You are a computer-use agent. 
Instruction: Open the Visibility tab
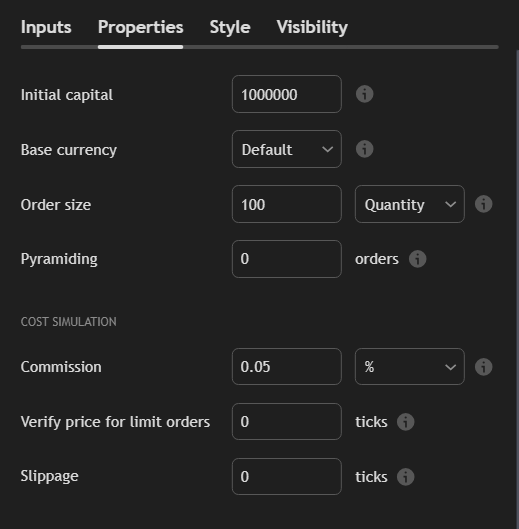coord(312,27)
